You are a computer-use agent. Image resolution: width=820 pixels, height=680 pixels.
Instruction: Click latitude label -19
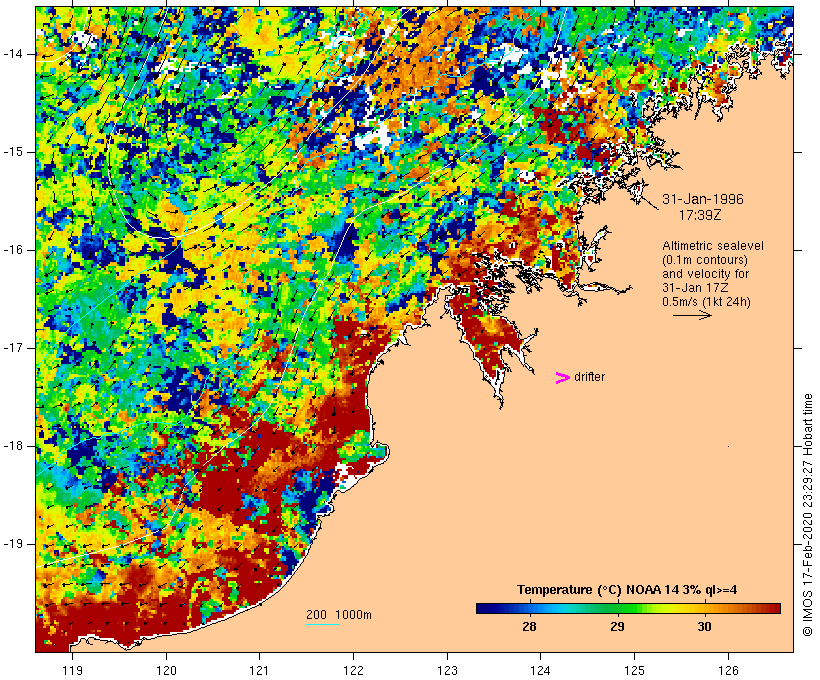pyautogui.click(x=13, y=544)
